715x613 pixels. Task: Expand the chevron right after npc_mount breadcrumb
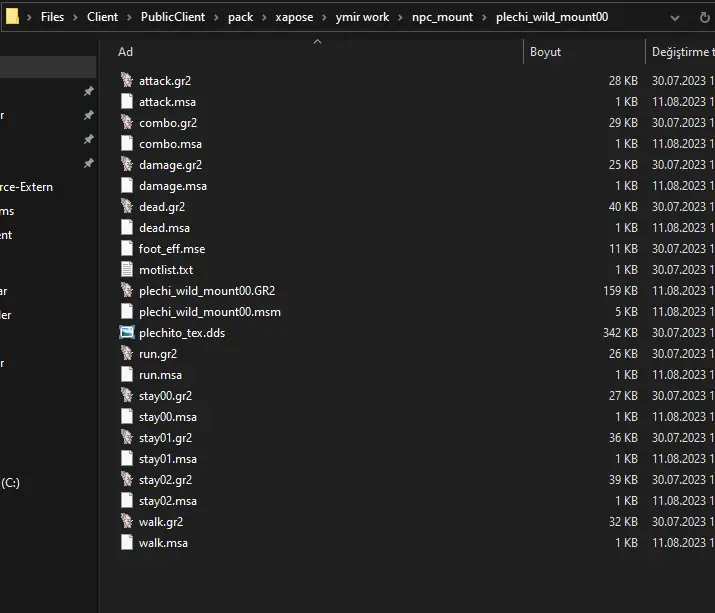485,18
